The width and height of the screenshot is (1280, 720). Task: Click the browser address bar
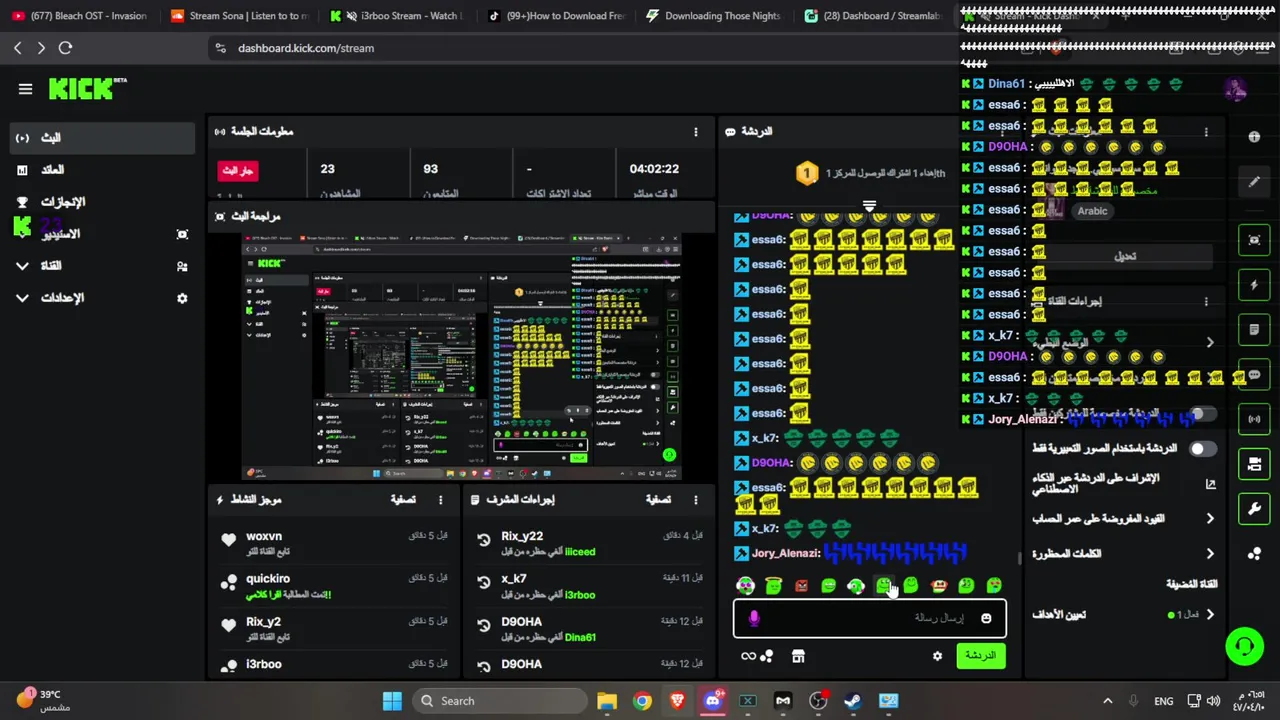tap(580, 48)
